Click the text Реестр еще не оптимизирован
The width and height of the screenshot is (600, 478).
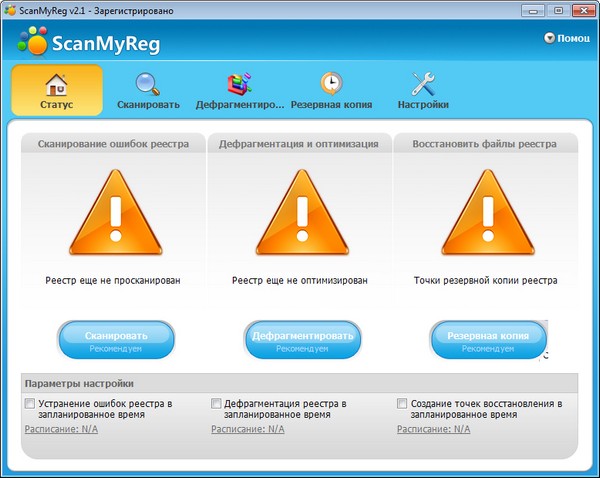[300, 281]
